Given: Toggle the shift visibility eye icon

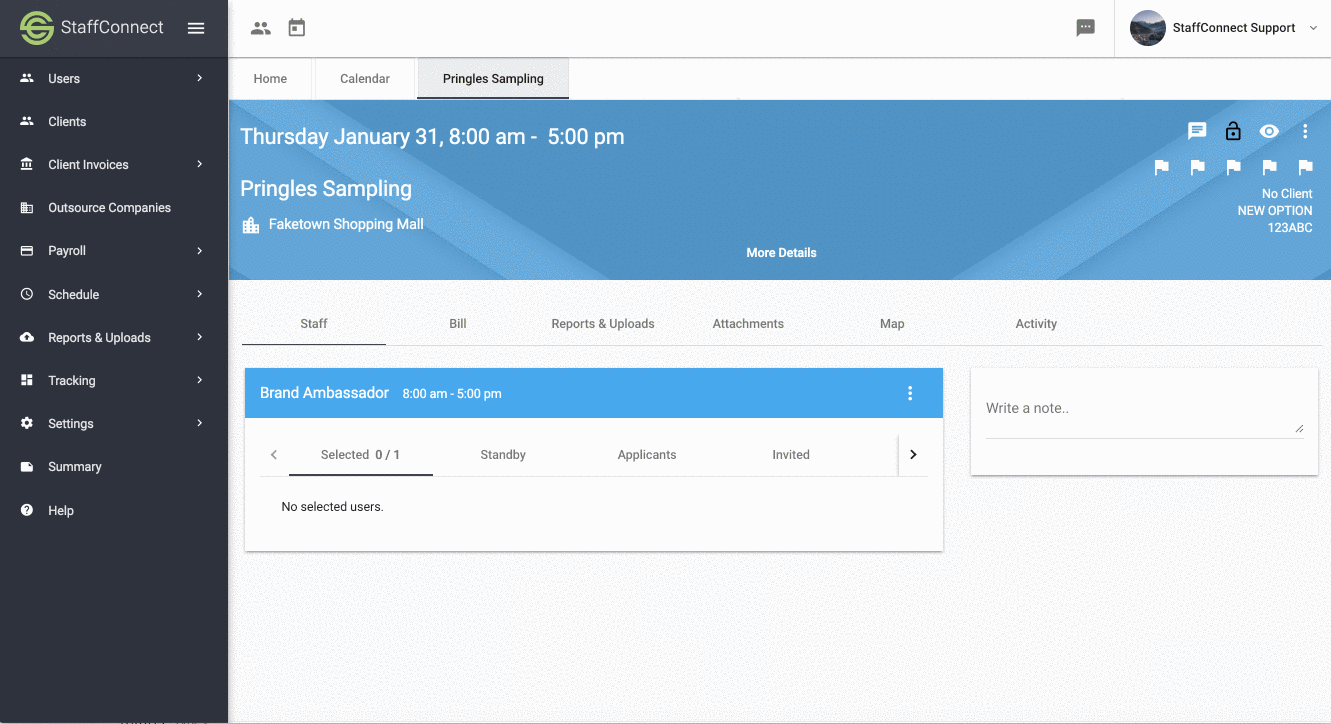Looking at the screenshot, I should coord(1269,131).
